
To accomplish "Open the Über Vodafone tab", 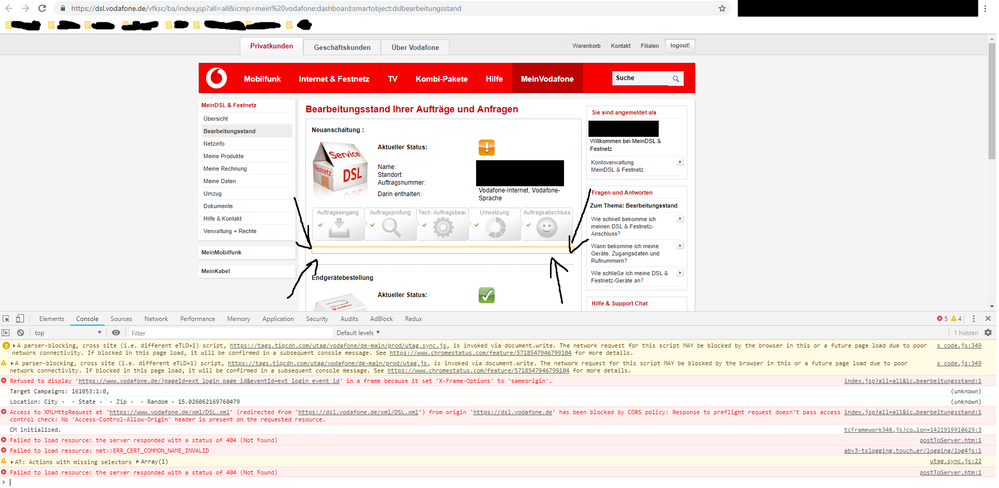I will [415, 47].
